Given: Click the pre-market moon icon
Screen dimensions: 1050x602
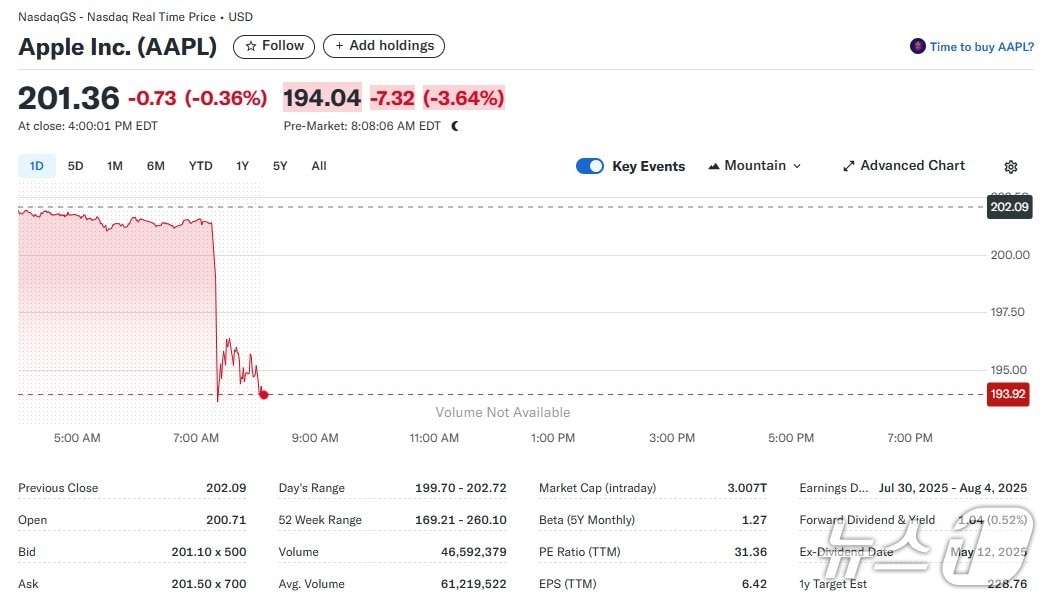Looking at the screenshot, I should (x=455, y=127).
